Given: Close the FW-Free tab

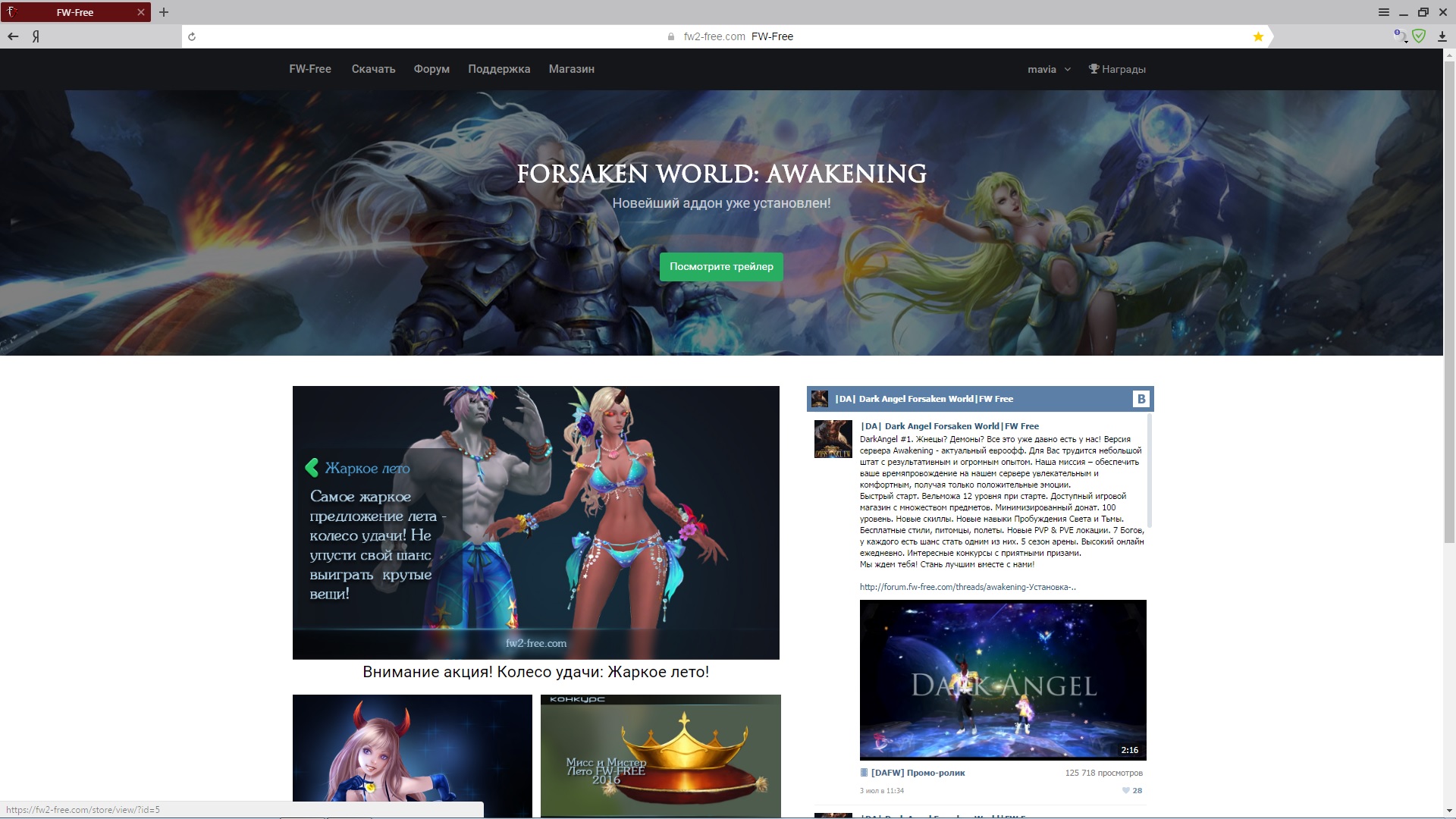Looking at the screenshot, I should pos(140,12).
